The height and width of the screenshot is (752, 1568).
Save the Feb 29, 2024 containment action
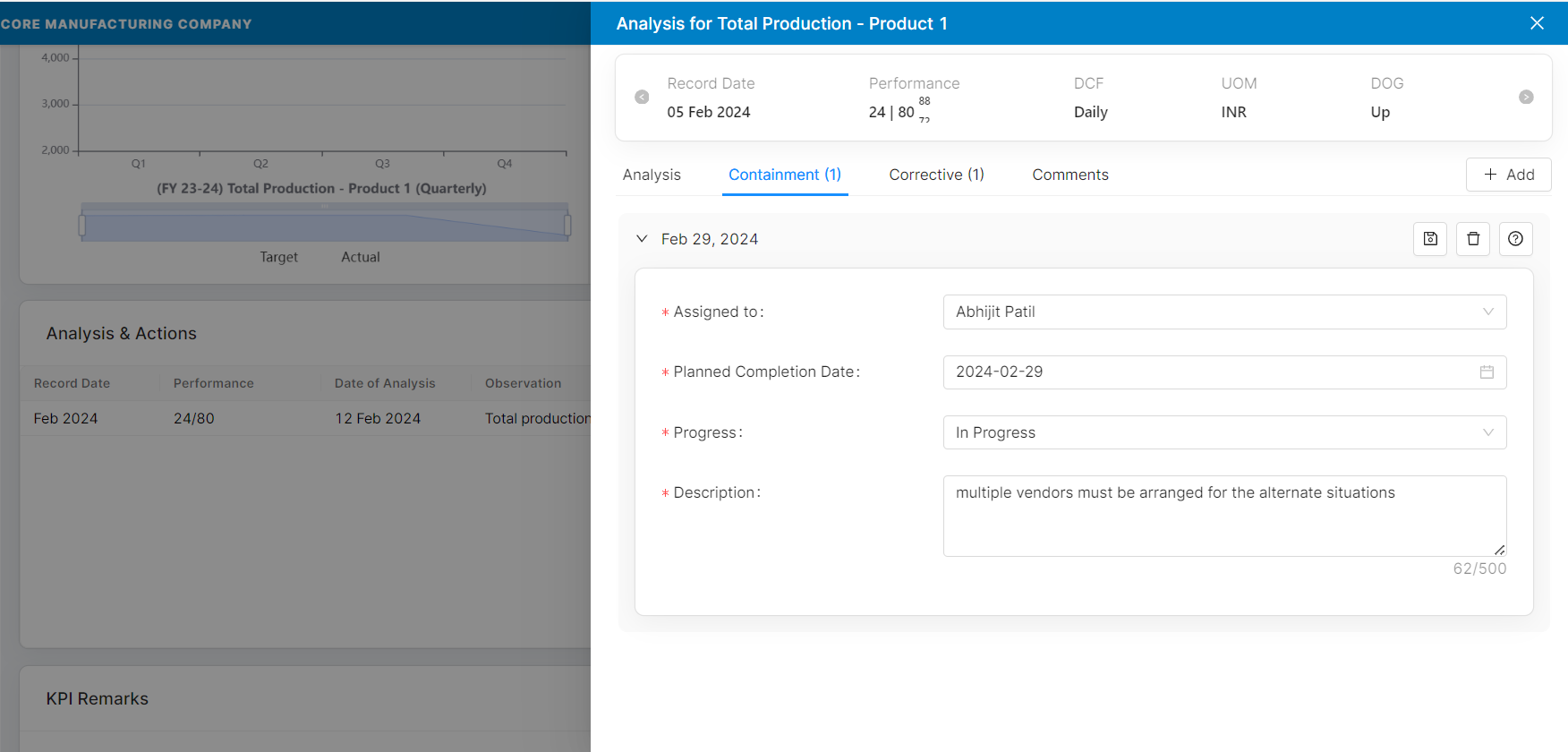click(x=1430, y=239)
